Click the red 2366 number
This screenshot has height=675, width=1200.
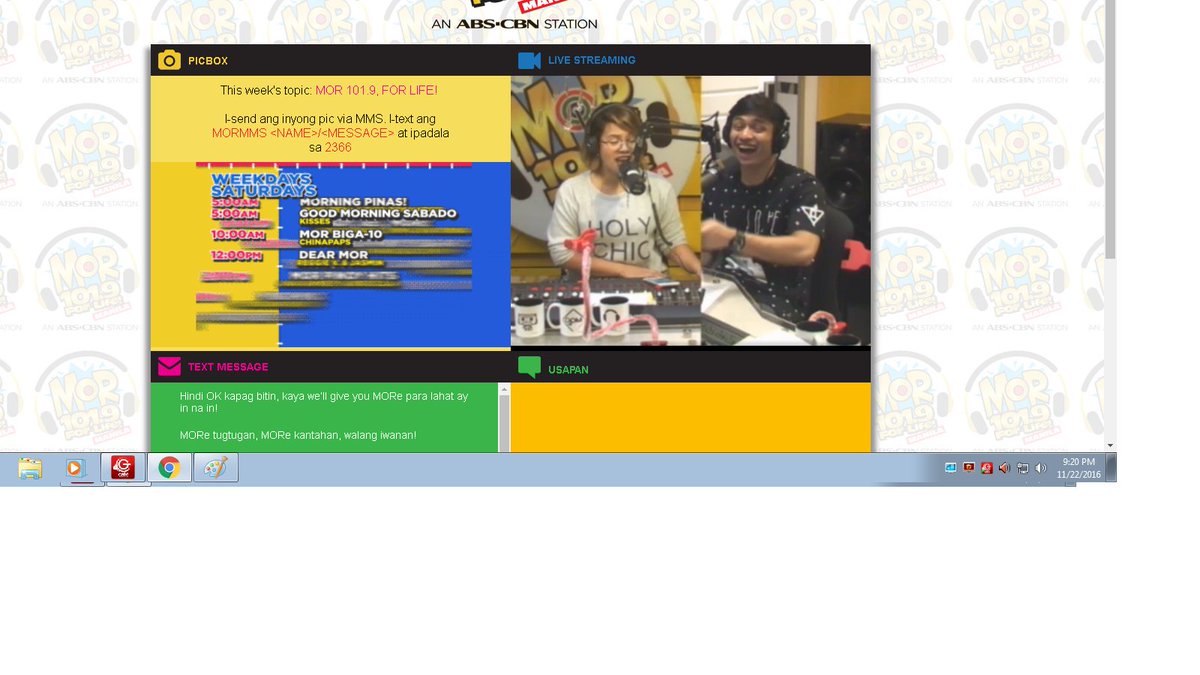pos(338,147)
